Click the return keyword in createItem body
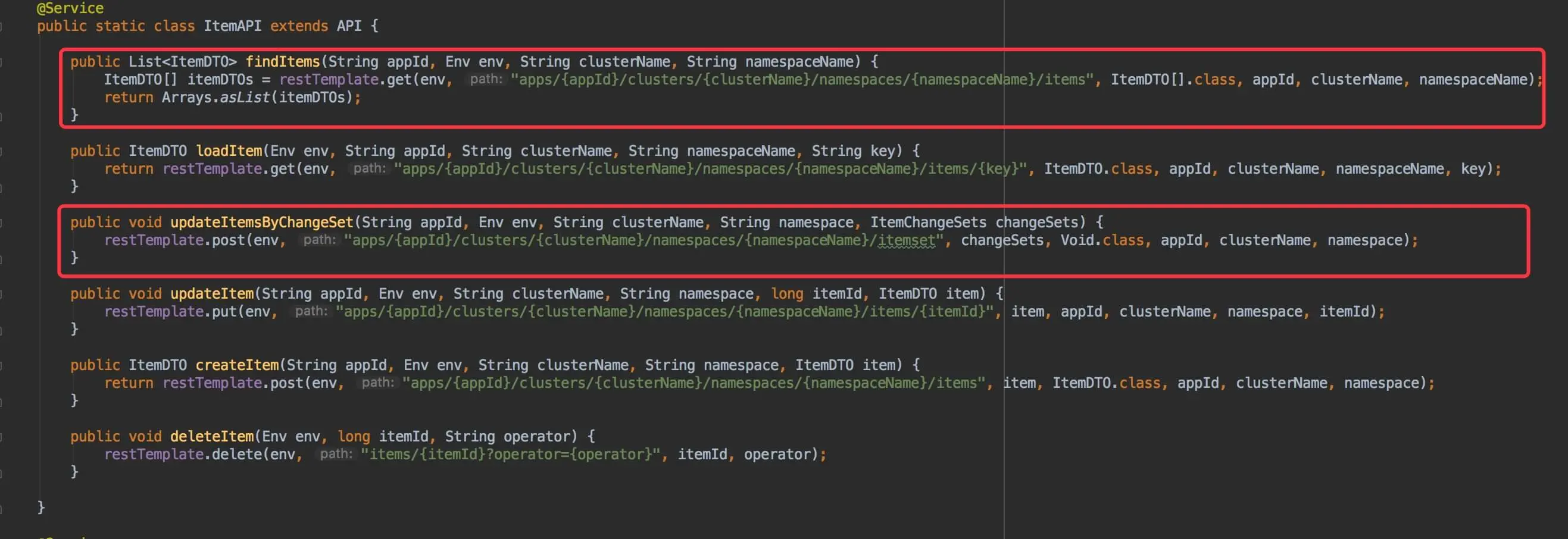The image size is (1568, 539). [x=129, y=383]
